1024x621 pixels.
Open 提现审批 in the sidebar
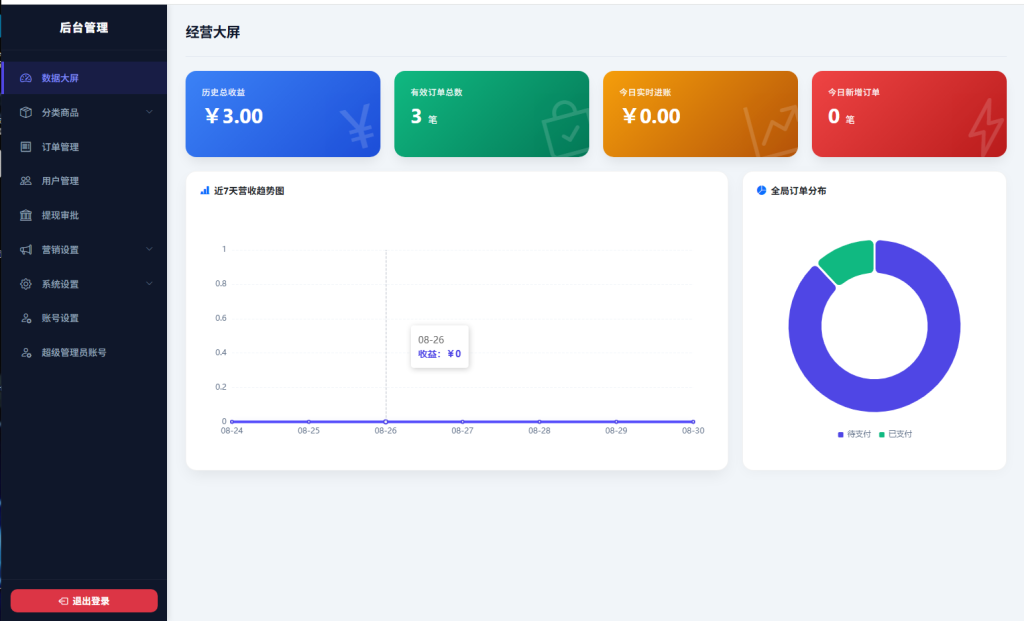(84, 215)
